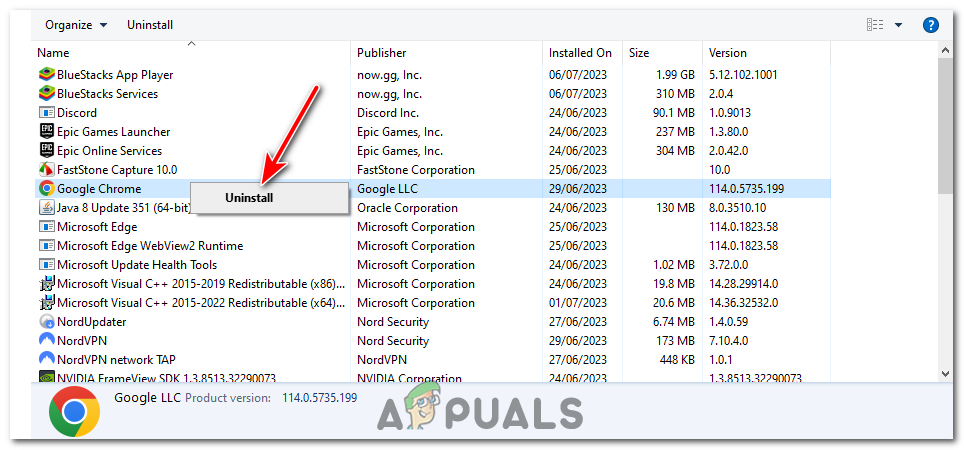Click the Java 8 Update 351 icon
The width and height of the screenshot is (964, 450).
[x=46, y=208]
